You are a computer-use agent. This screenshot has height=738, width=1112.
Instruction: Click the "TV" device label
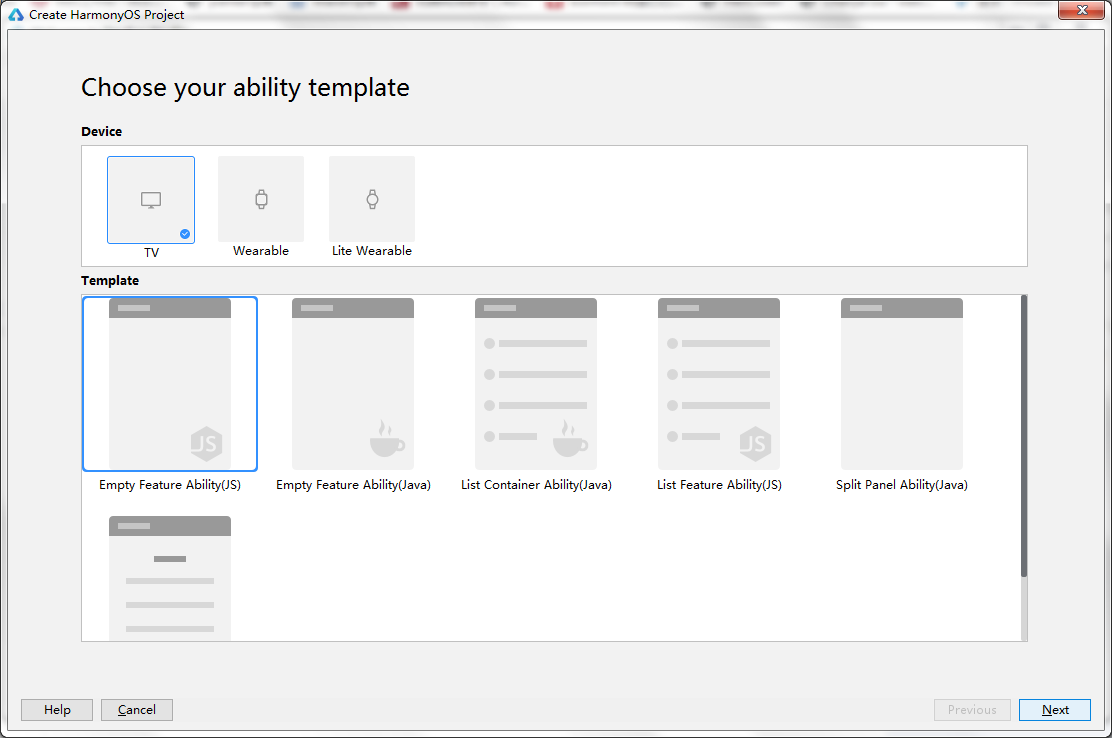152,252
